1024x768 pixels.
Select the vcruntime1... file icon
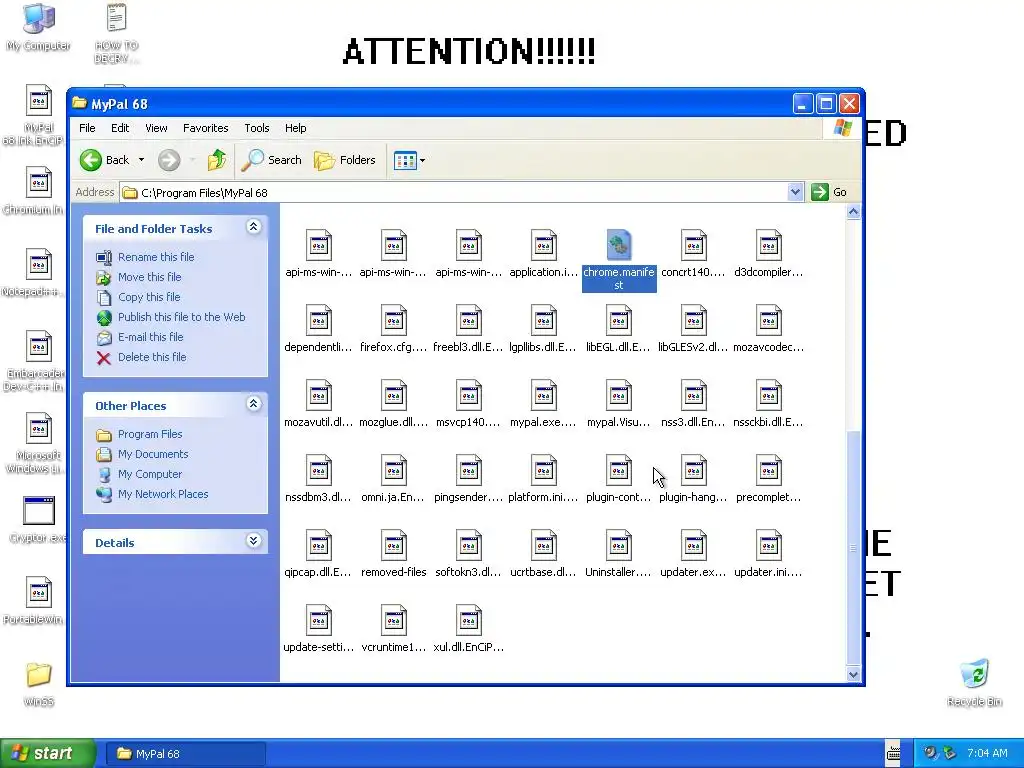point(394,620)
